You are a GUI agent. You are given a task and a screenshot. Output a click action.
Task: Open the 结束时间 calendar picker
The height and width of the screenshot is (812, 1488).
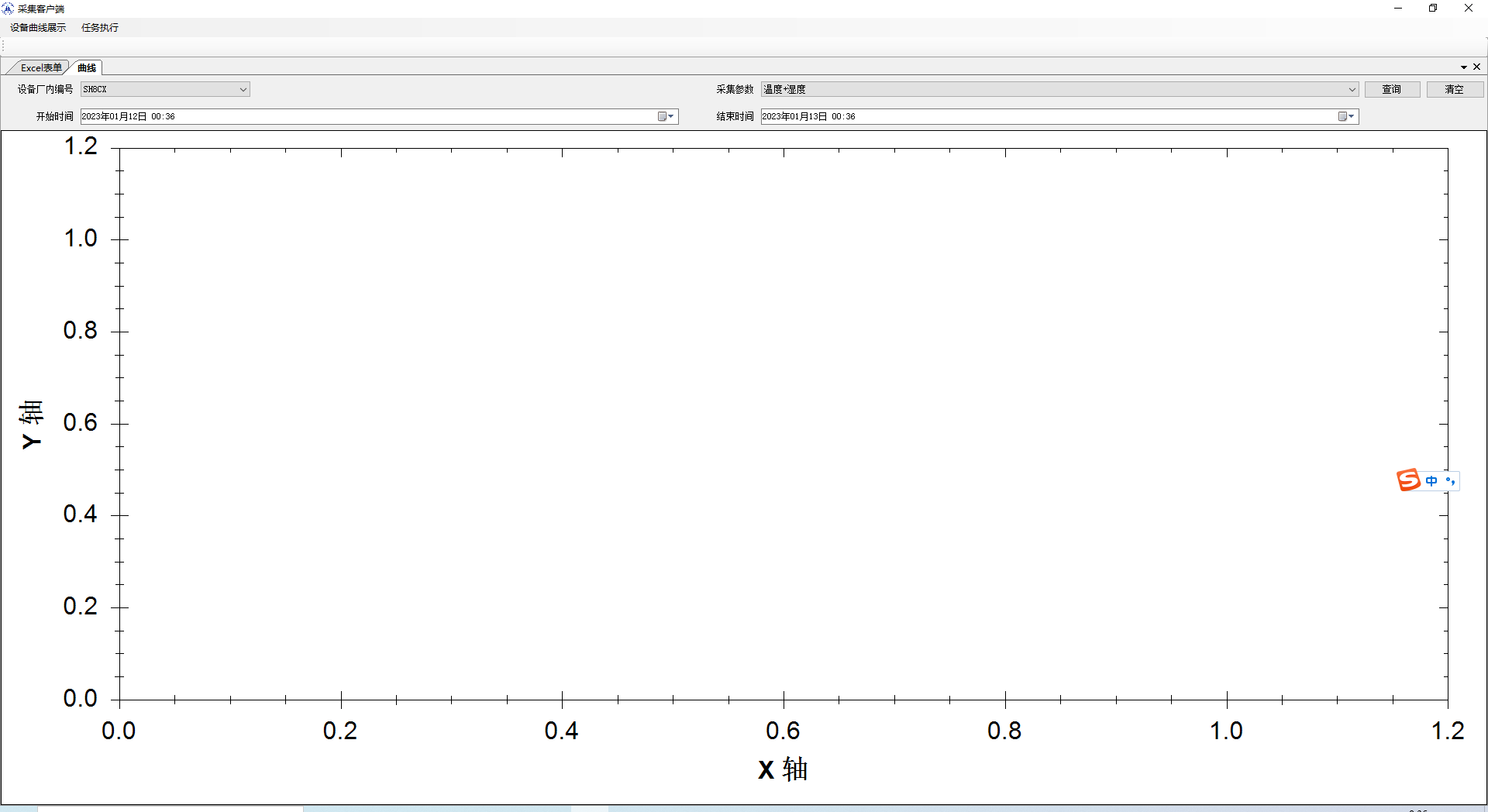point(1346,116)
